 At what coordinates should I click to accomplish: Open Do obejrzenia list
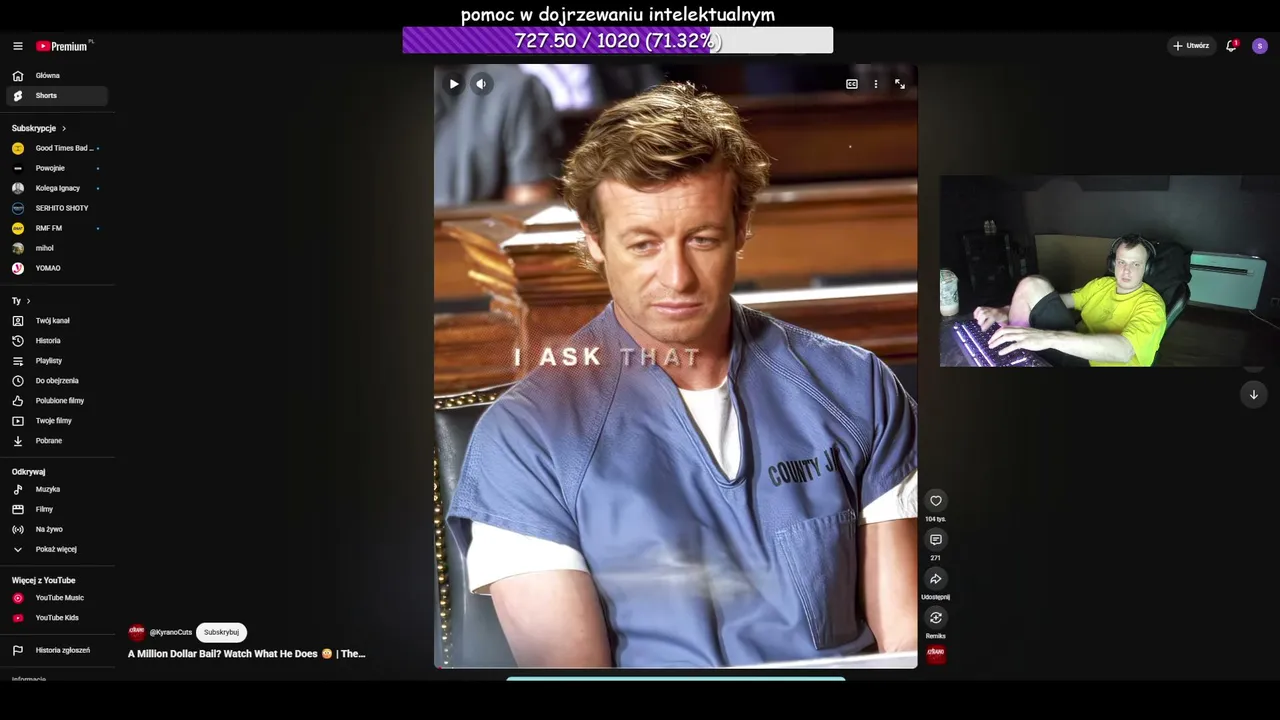click(57, 381)
